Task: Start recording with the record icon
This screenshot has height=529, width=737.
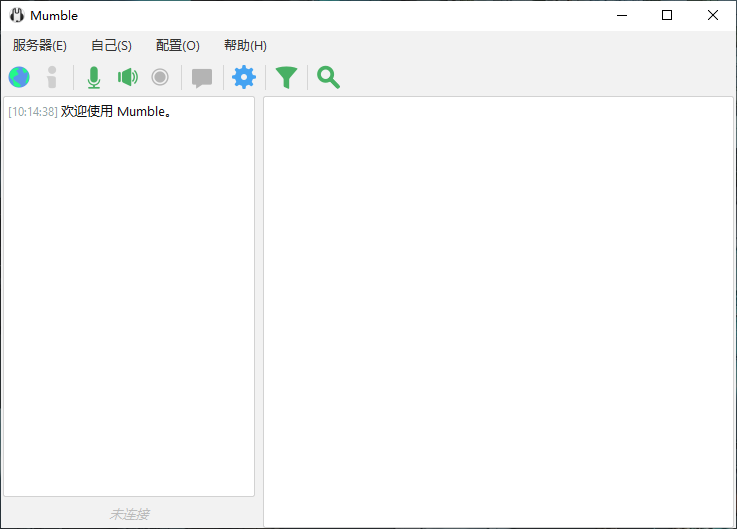Action: click(x=160, y=77)
